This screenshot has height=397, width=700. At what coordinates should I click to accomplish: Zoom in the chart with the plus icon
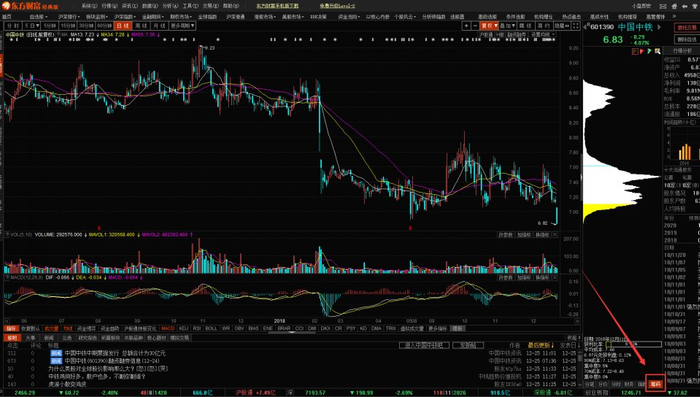(466, 26)
